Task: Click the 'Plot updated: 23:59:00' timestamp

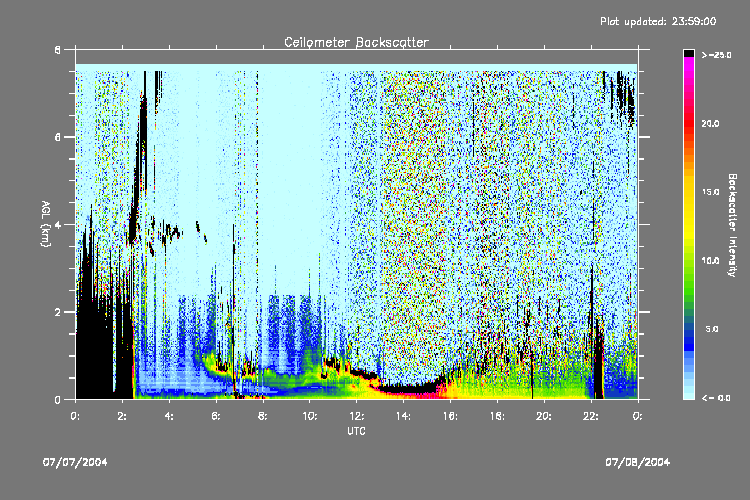Action: point(658,21)
